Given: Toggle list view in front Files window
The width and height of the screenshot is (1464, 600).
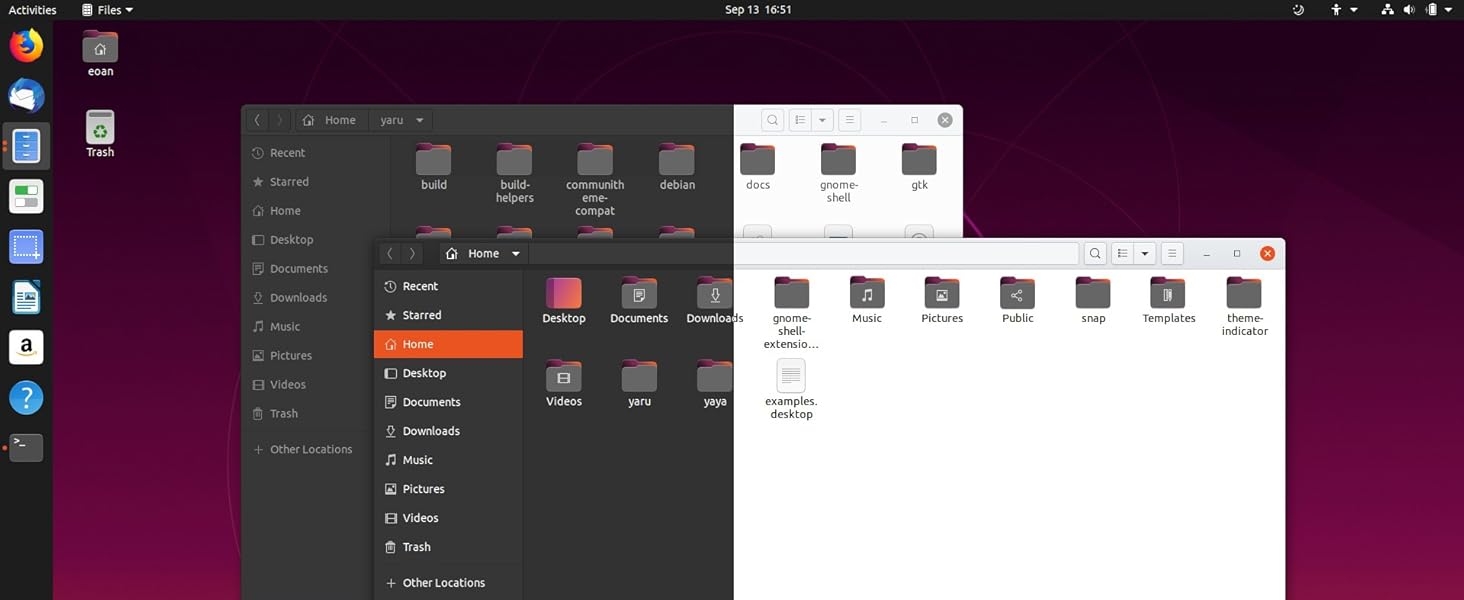Looking at the screenshot, I should (x=1123, y=254).
